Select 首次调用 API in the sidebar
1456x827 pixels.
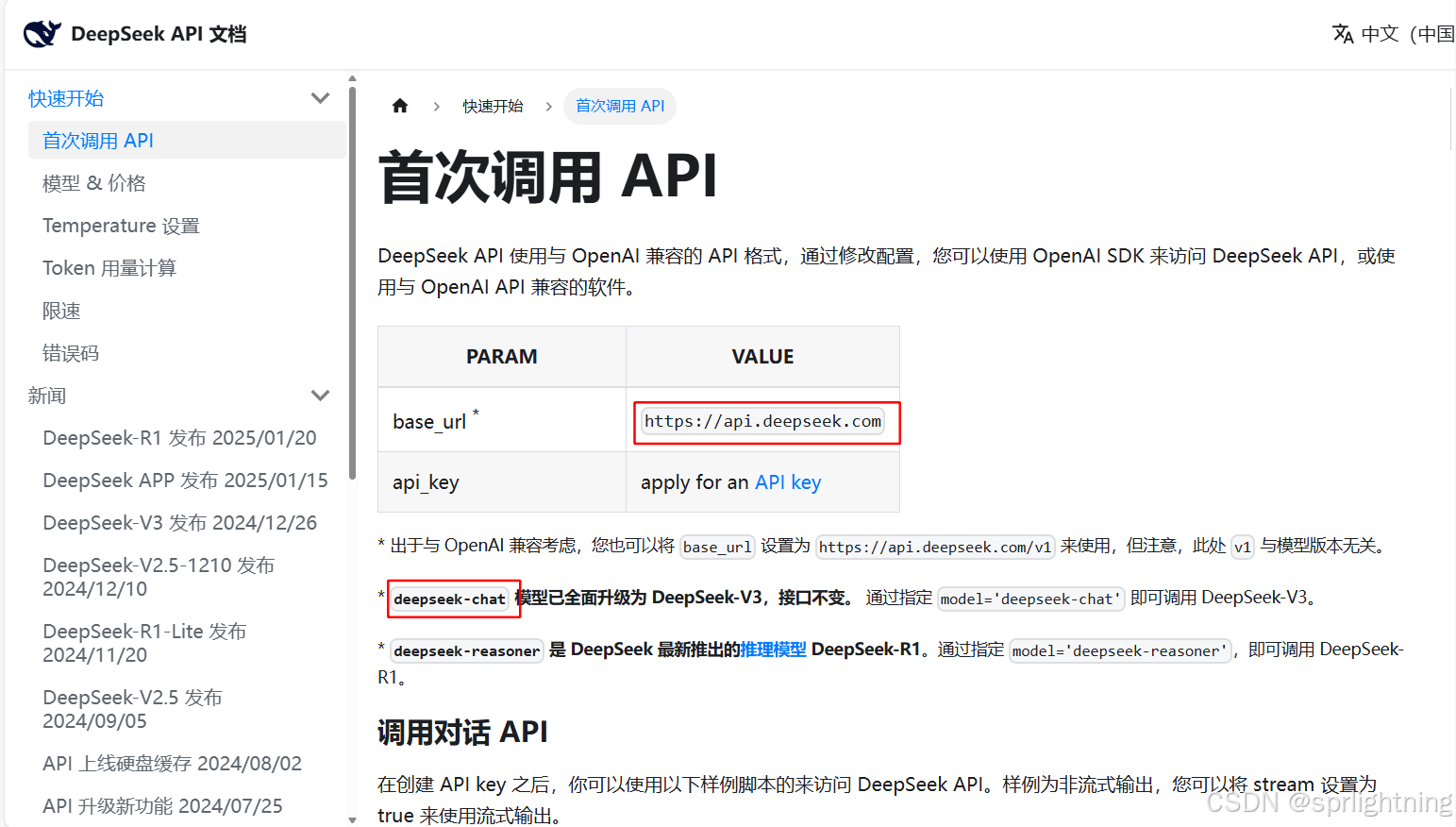pos(187,141)
